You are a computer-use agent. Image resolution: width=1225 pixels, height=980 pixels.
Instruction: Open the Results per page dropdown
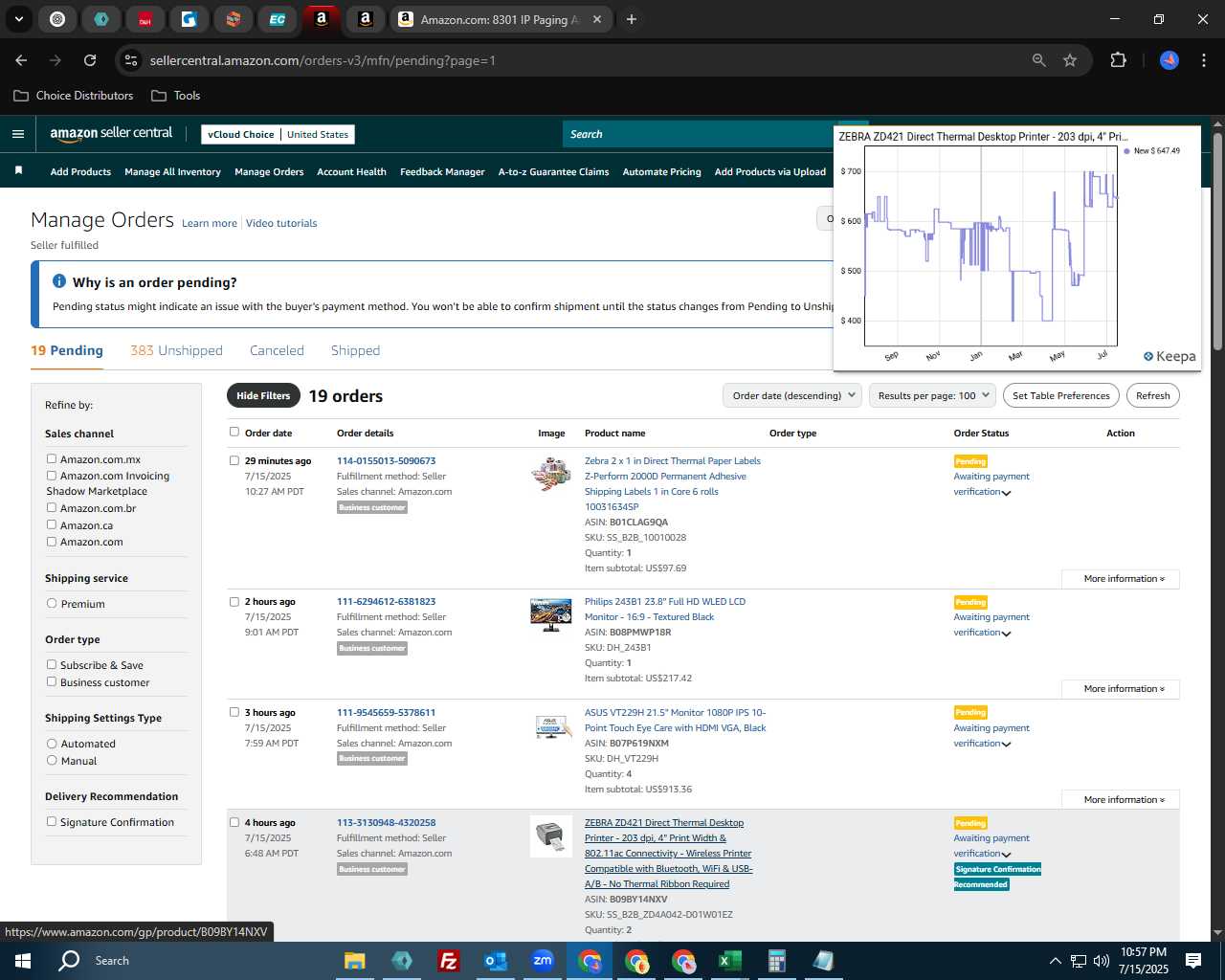933,395
